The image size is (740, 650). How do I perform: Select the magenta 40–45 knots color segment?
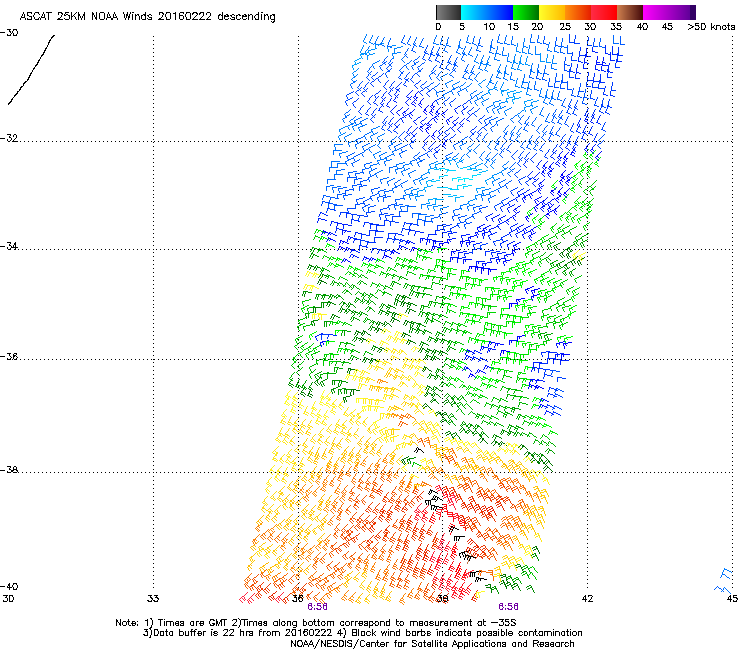pyautogui.click(x=656, y=12)
